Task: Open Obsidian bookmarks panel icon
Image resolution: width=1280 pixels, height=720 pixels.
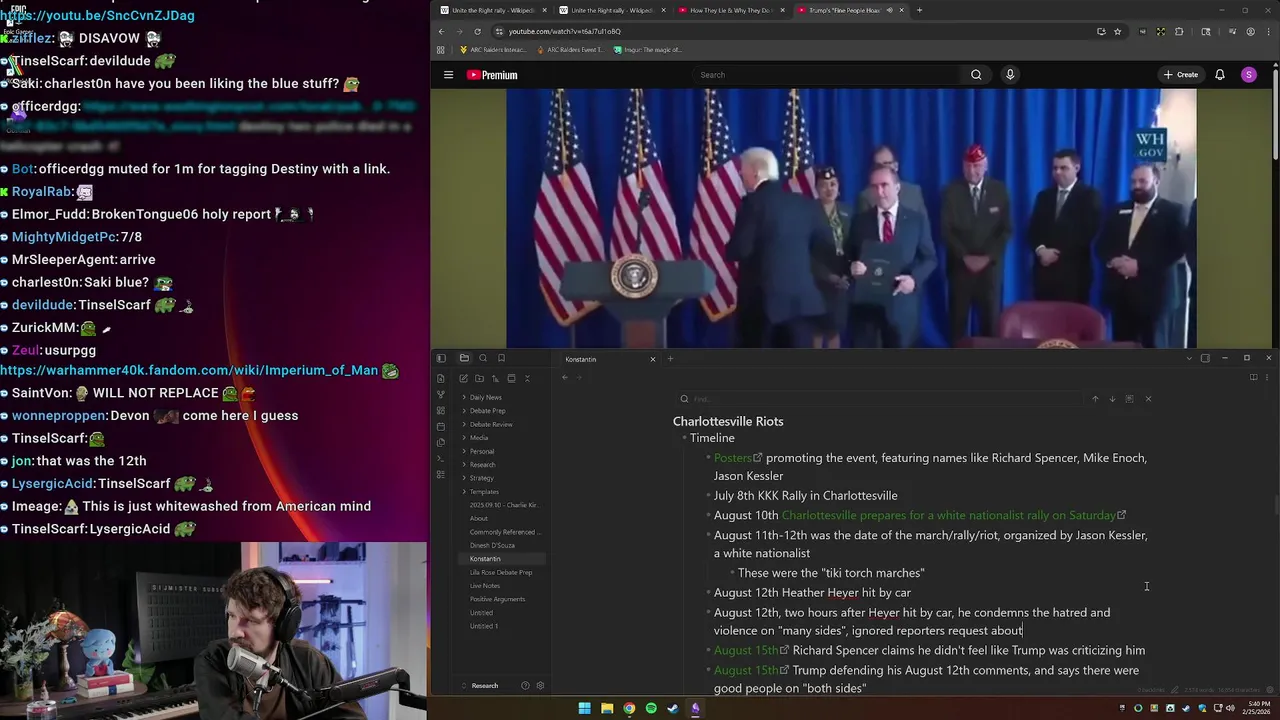Action: tap(501, 358)
